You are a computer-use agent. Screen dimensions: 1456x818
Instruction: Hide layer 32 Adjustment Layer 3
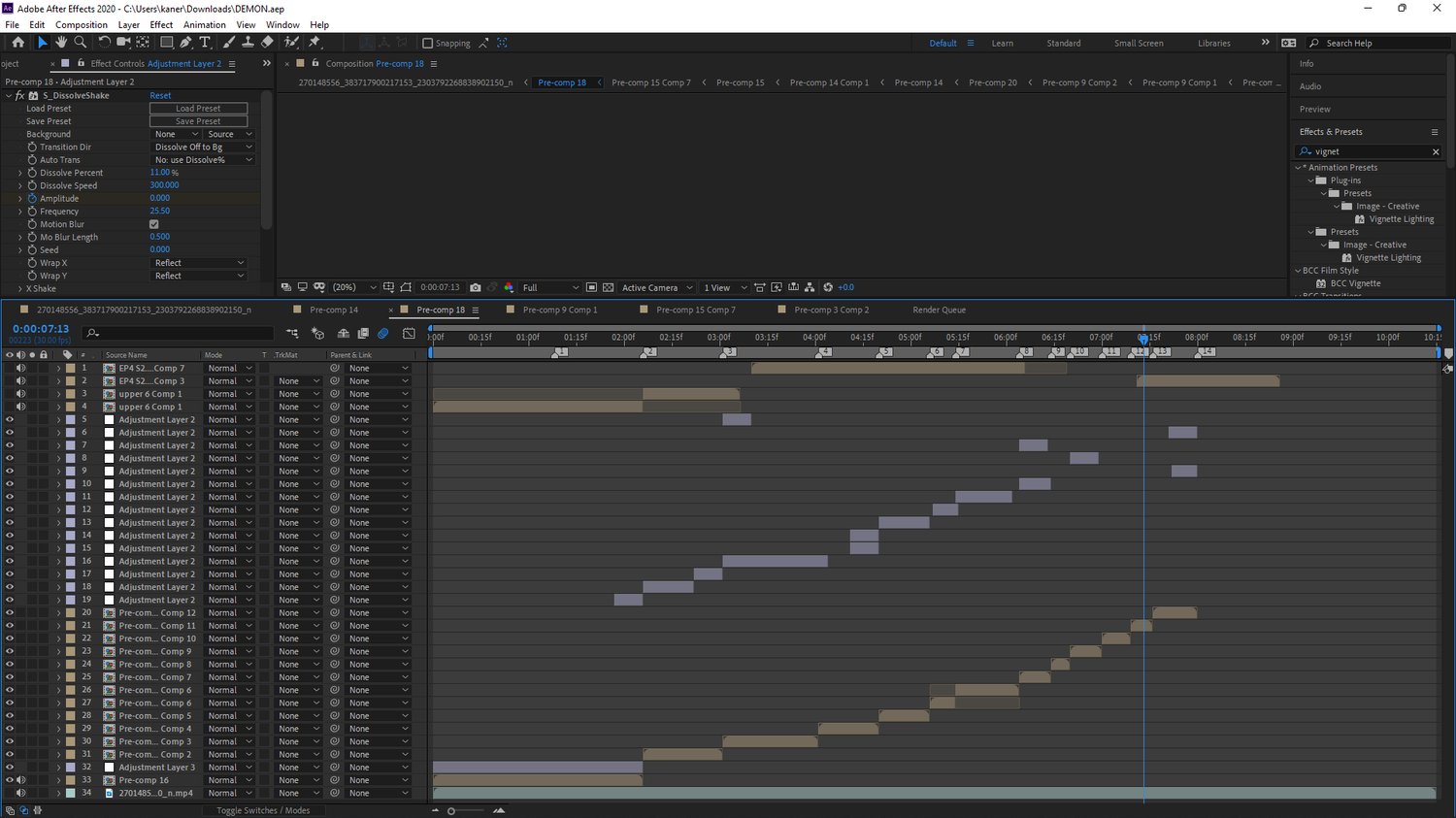point(10,768)
